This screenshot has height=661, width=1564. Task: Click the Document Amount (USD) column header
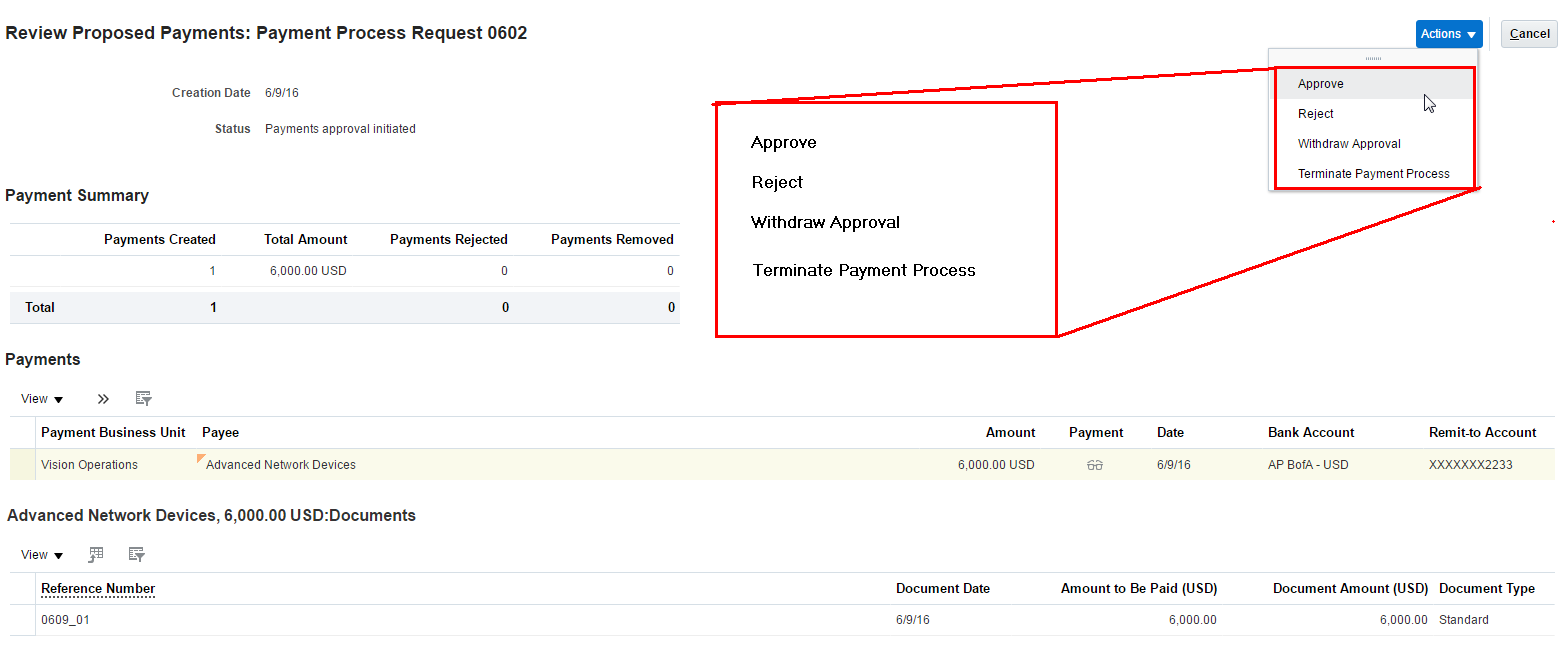[x=1350, y=589]
